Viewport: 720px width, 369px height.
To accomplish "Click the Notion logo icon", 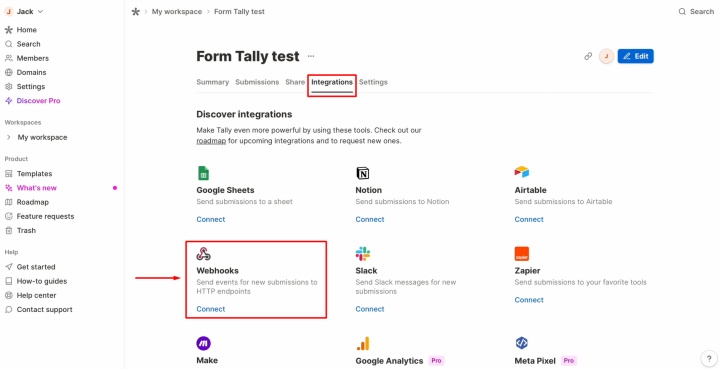I will point(362,173).
